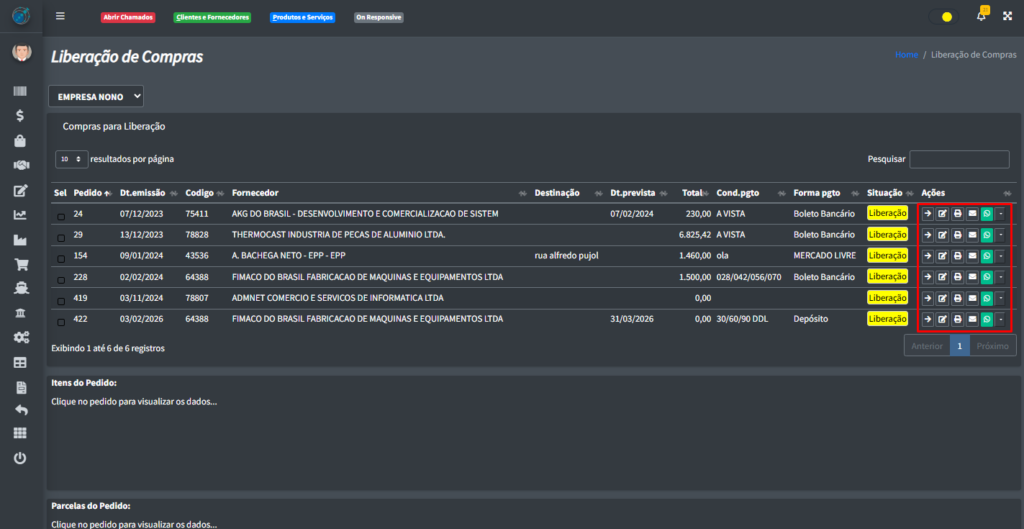The width and height of the screenshot is (1024, 529).
Task: Go to Home breadcrumb link
Action: pos(906,55)
